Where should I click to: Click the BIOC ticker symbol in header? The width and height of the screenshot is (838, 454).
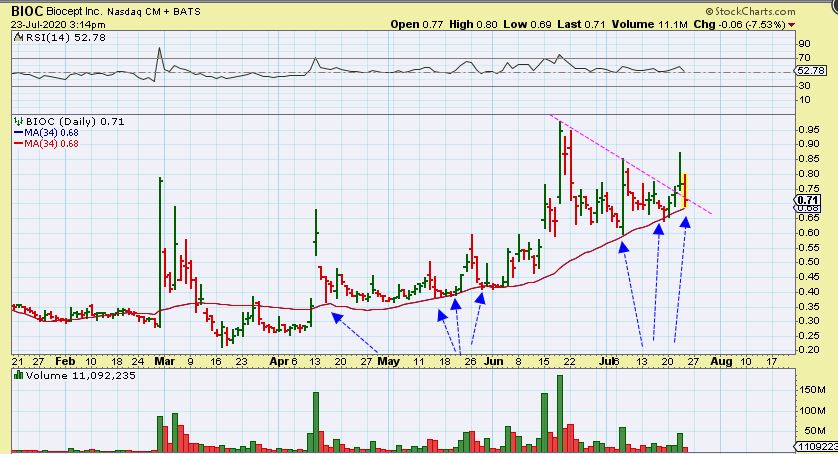tap(27, 11)
